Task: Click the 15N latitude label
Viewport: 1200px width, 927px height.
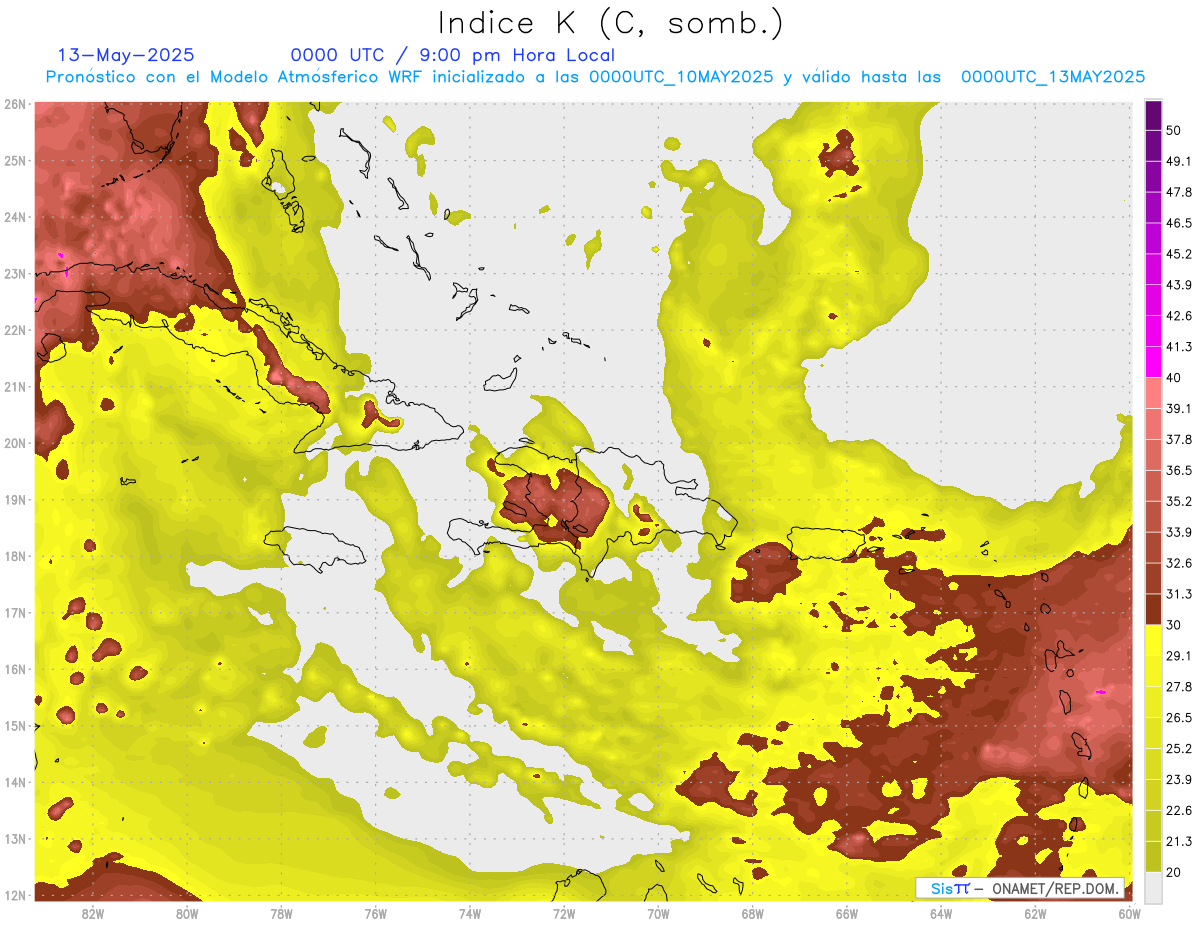Action: click(15, 725)
